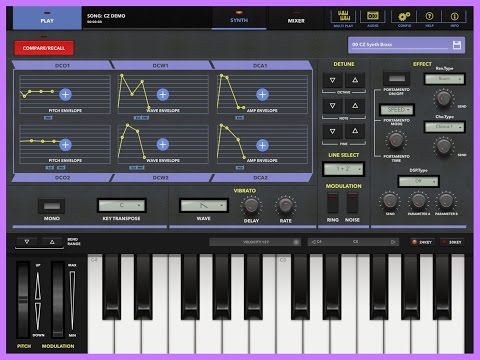Toggle the Mono switch
Screen dimensions: 480x360
click(x=52, y=206)
